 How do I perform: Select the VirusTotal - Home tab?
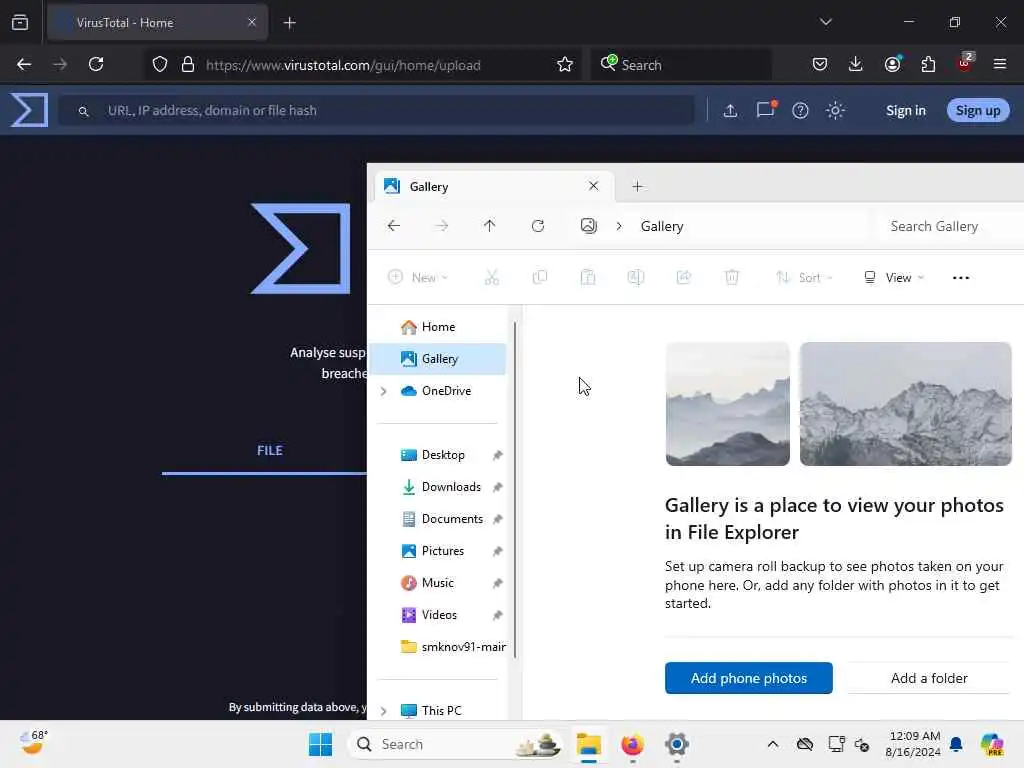click(157, 23)
